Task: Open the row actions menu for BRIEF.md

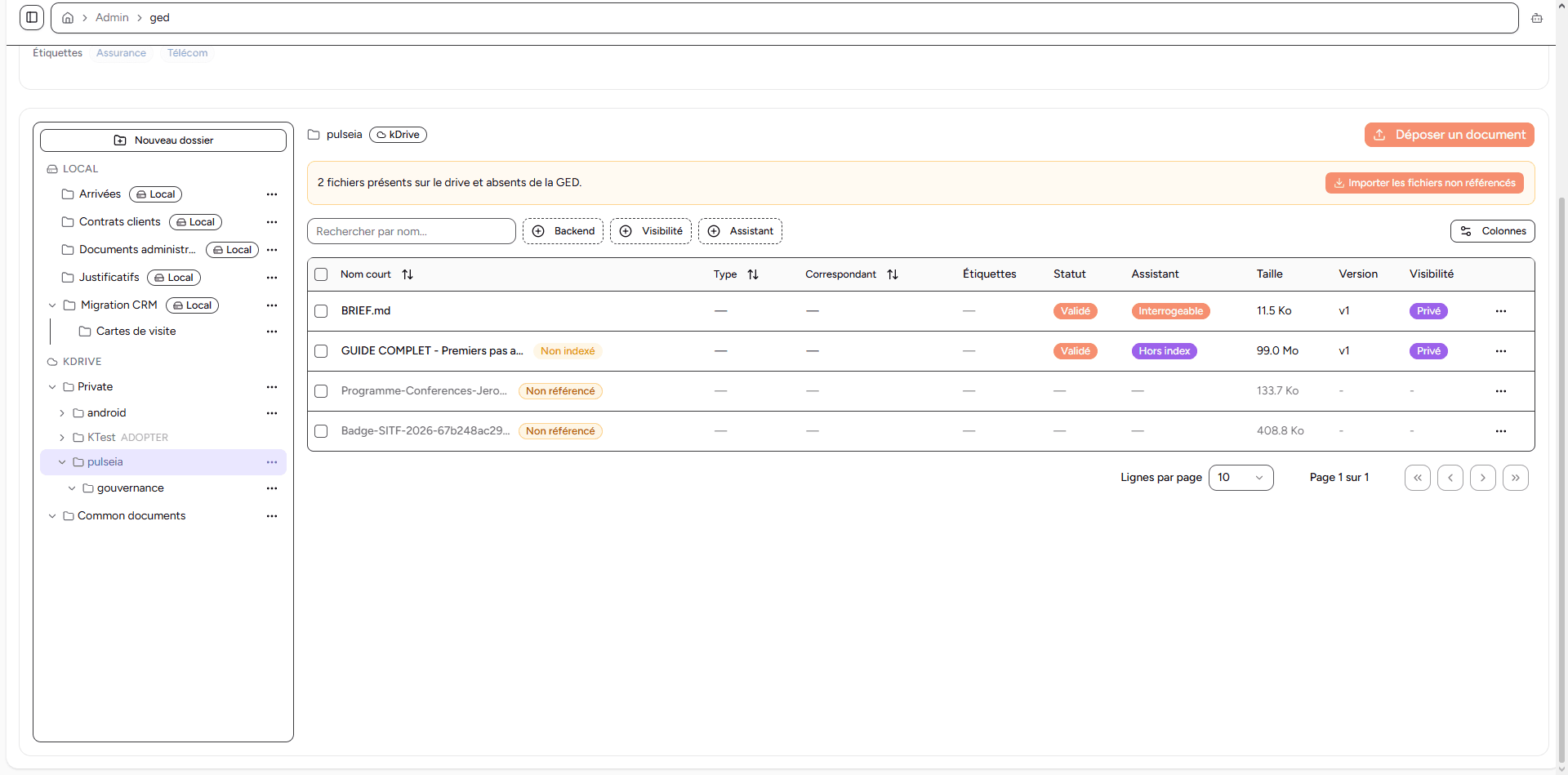Action: (x=1501, y=311)
